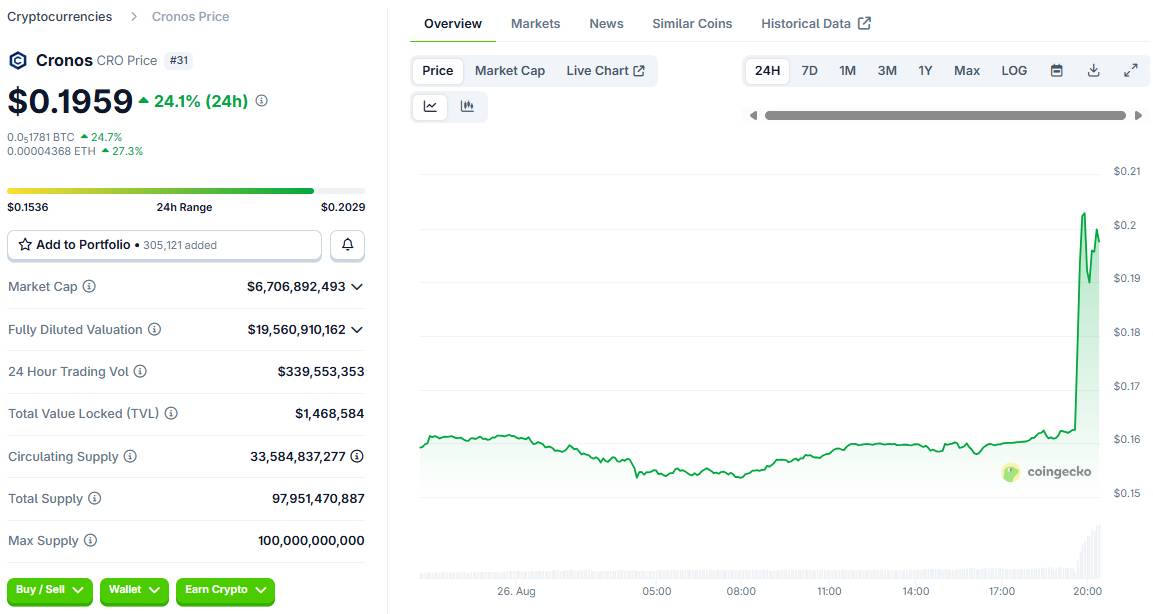
Task: Select the 7D time range
Action: [x=810, y=71]
